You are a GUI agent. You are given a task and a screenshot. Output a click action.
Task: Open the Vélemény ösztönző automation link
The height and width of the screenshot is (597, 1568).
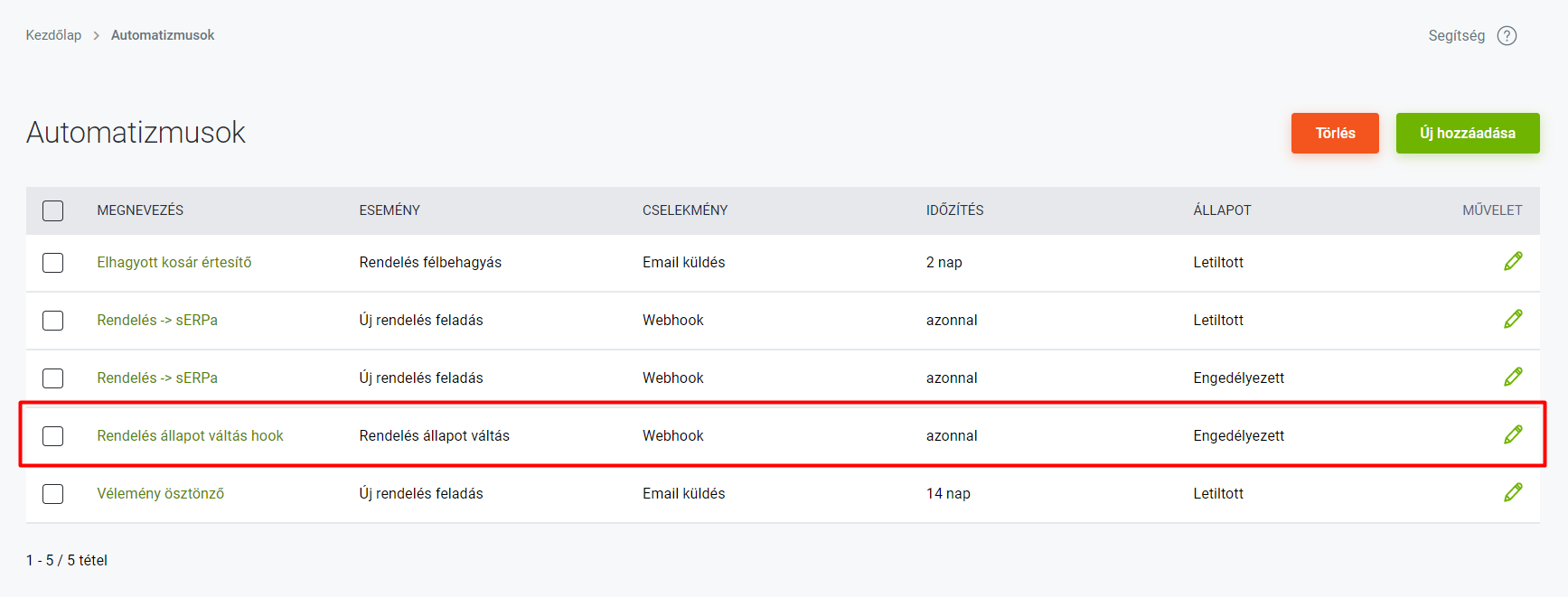pyautogui.click(x=161, y=494)
